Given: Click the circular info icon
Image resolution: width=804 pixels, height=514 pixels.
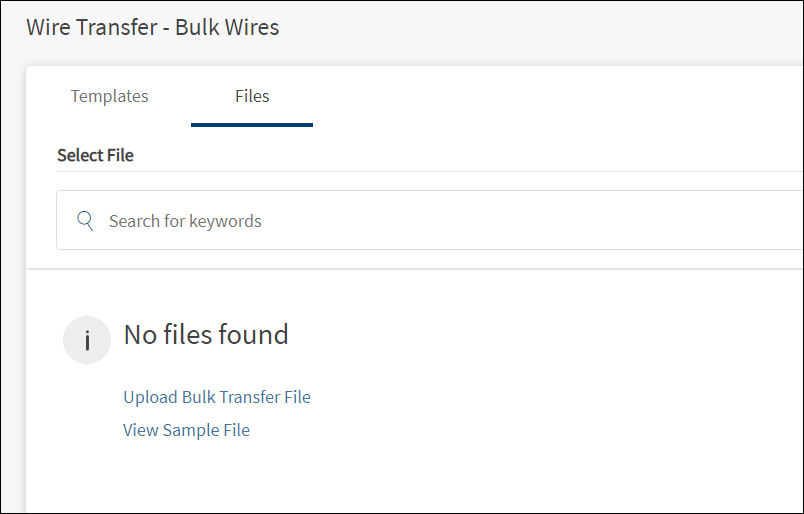Looking at the screenshot, I should click(x=87, y=340).
